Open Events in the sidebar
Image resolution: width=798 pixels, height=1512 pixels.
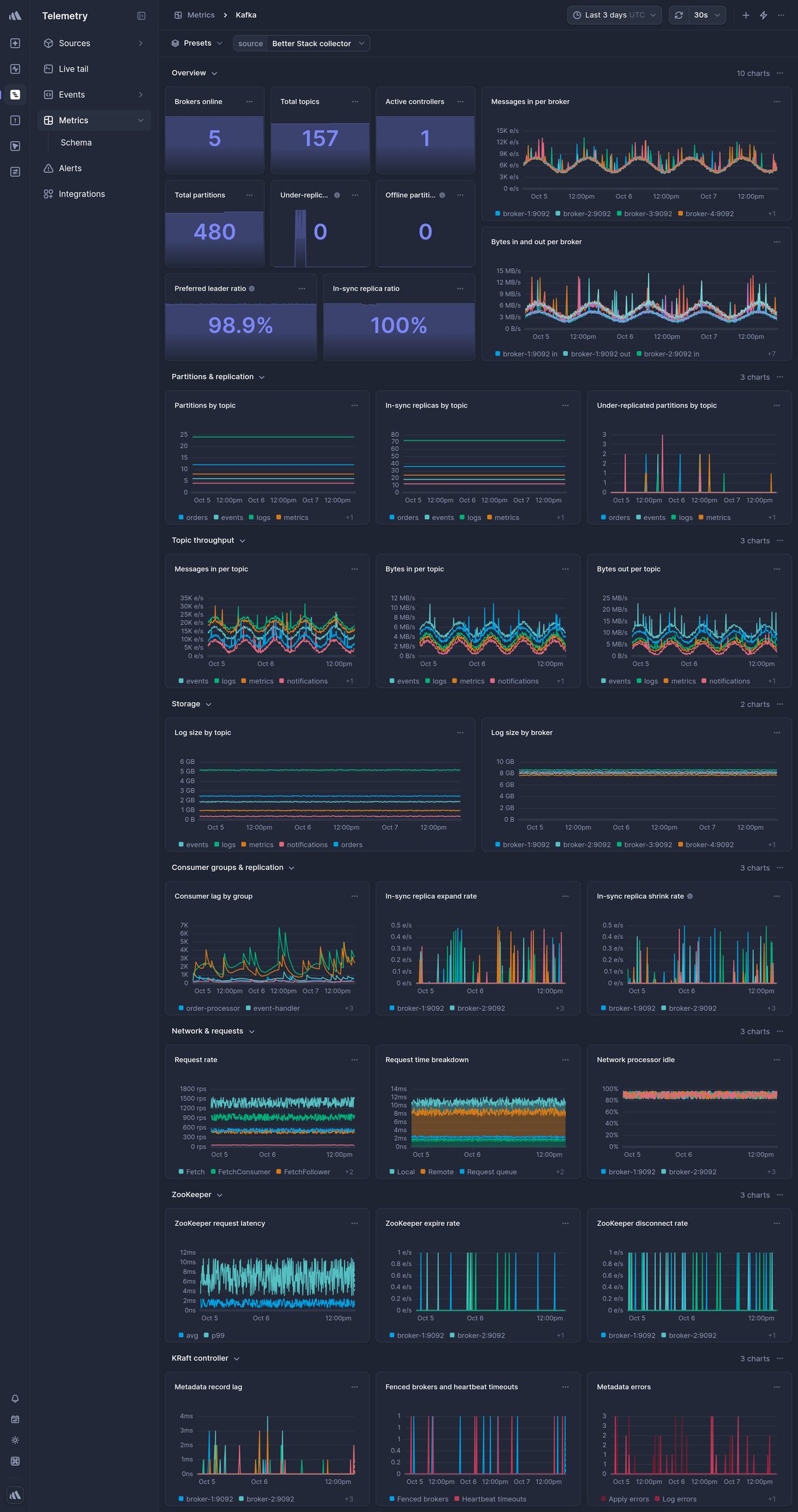(93, 95)
